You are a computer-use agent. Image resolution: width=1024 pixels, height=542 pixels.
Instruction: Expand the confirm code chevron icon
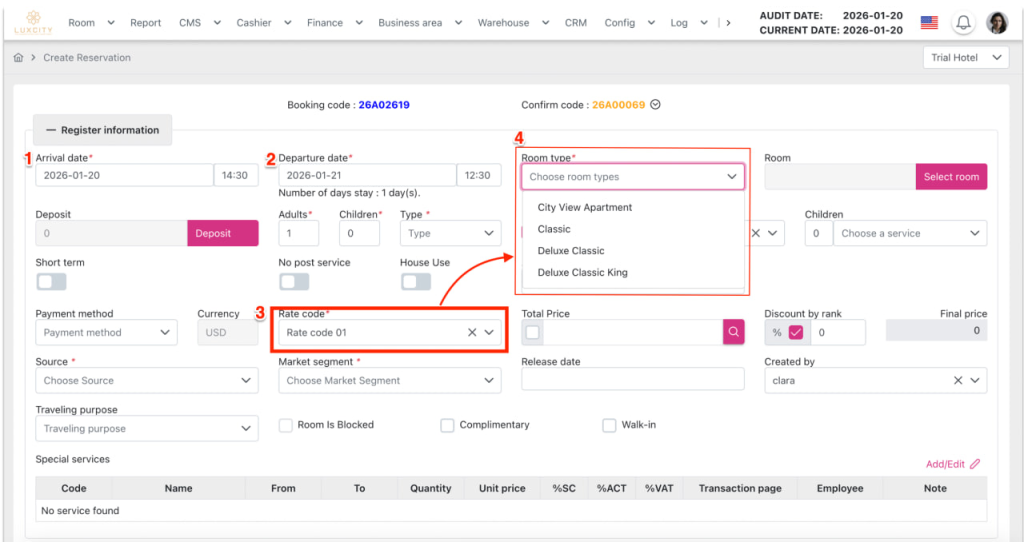coord(656,105)
